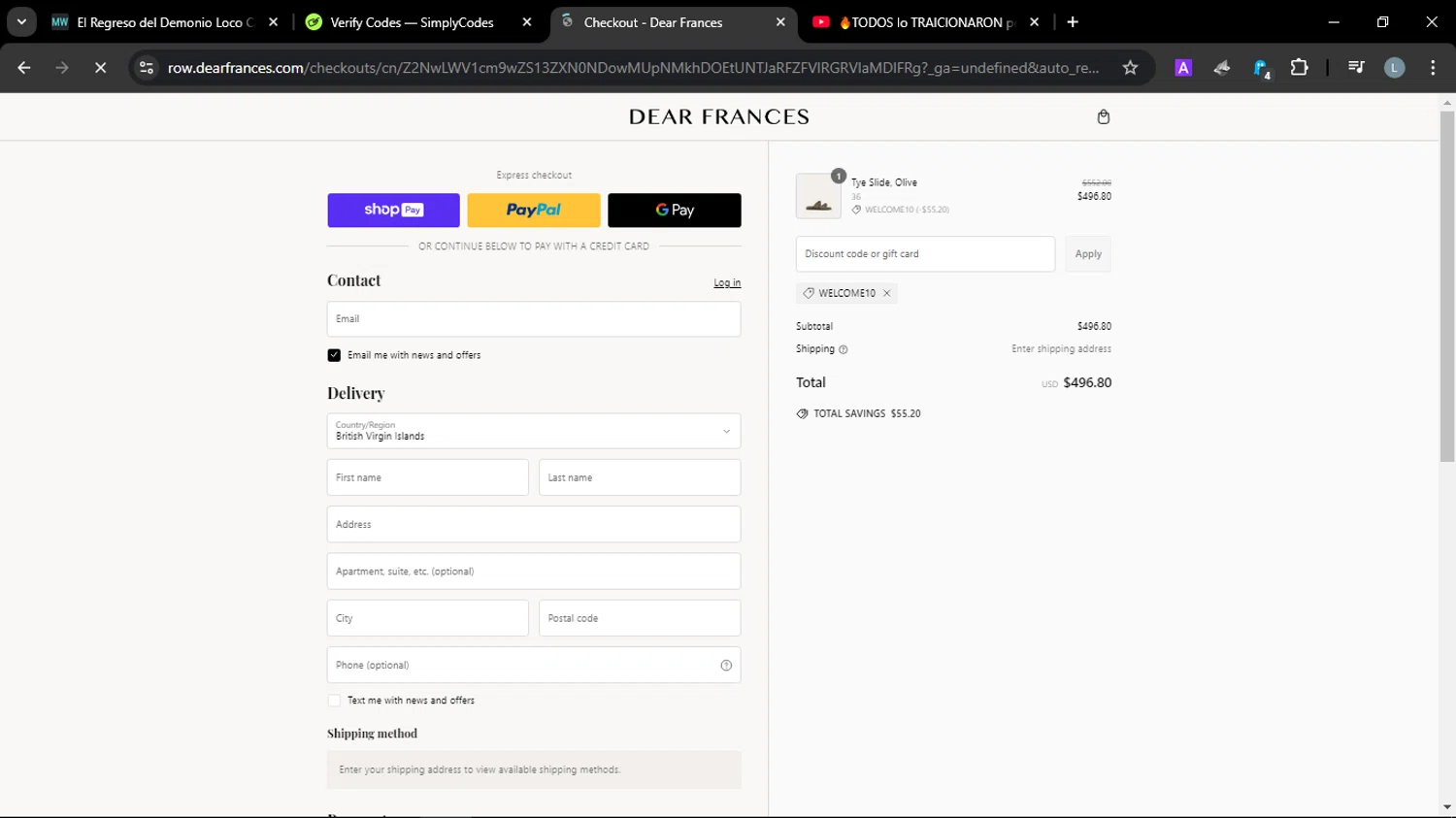Close the TODOS lo TRAICIONARON YouTube tab
This screenshot has width=1456, height=818.
click(1034, 21)
